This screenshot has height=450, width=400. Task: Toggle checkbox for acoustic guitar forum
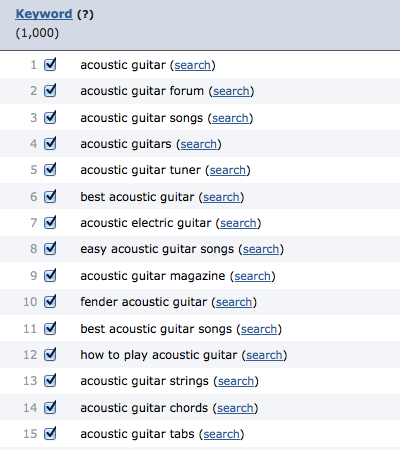(x=50, y=91)
